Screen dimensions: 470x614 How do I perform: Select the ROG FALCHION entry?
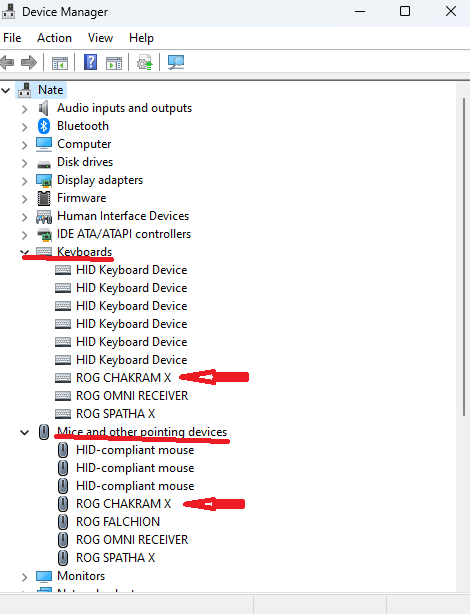118,522
